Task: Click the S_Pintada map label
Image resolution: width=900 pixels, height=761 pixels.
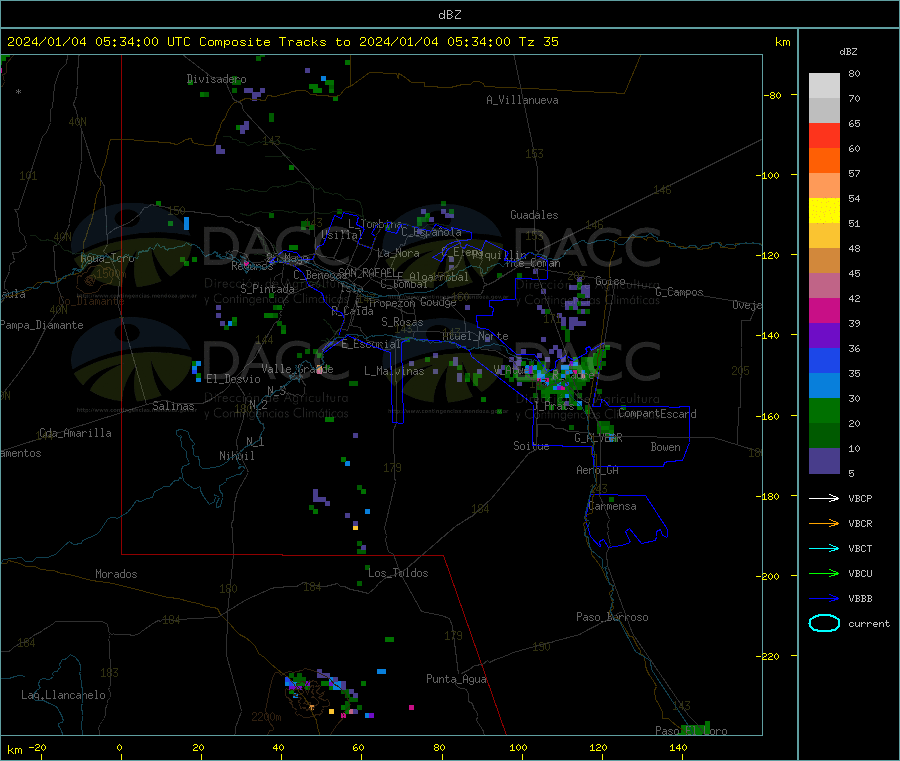Action: click(267, 289)
